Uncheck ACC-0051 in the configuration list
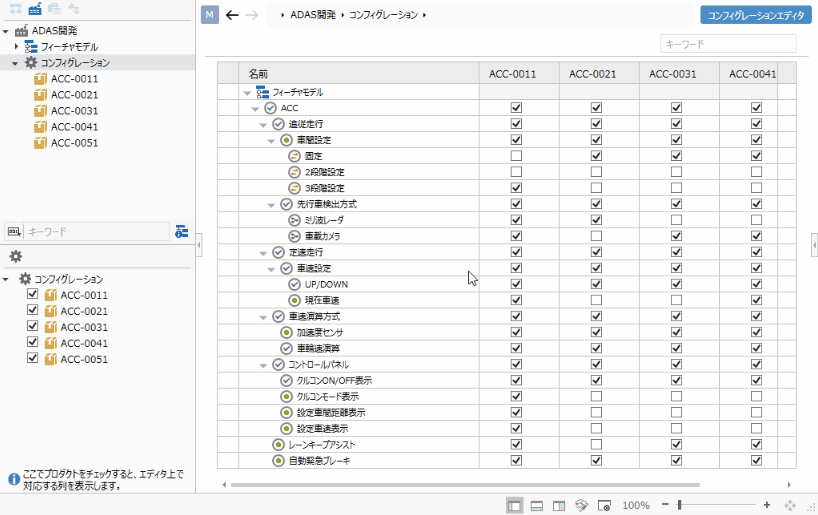818x515 pixels. click(x=32, y=358)
